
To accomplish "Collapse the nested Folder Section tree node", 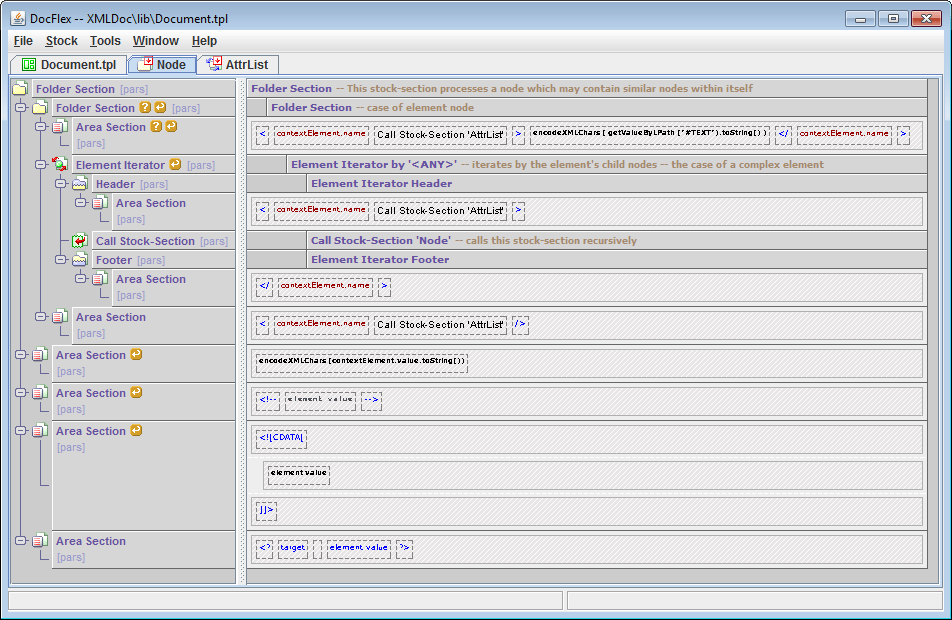I will click(20, 107).
